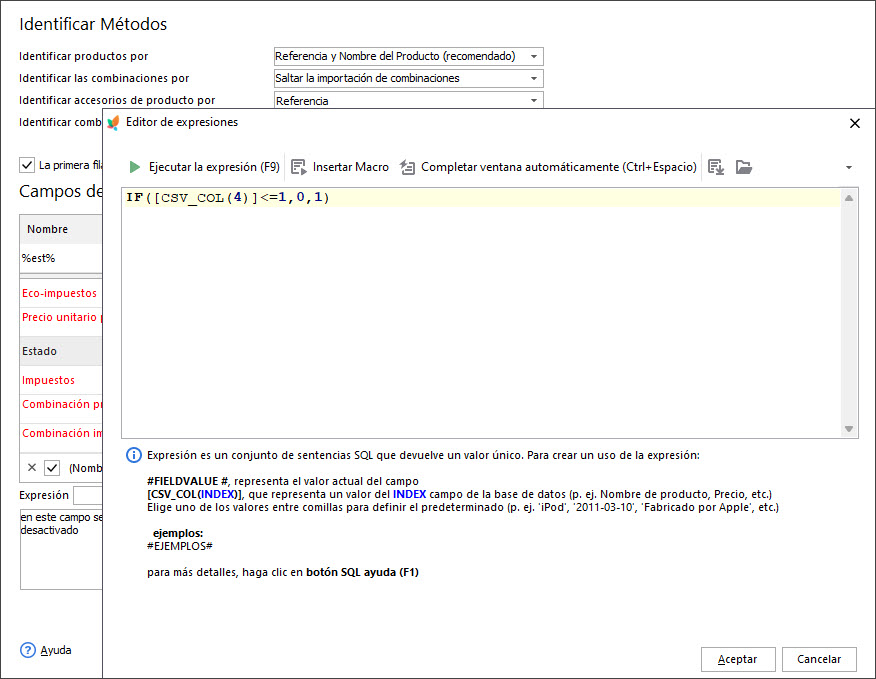Click the Cancelar button
876x679 pixels.
click(x=819, y=659)
